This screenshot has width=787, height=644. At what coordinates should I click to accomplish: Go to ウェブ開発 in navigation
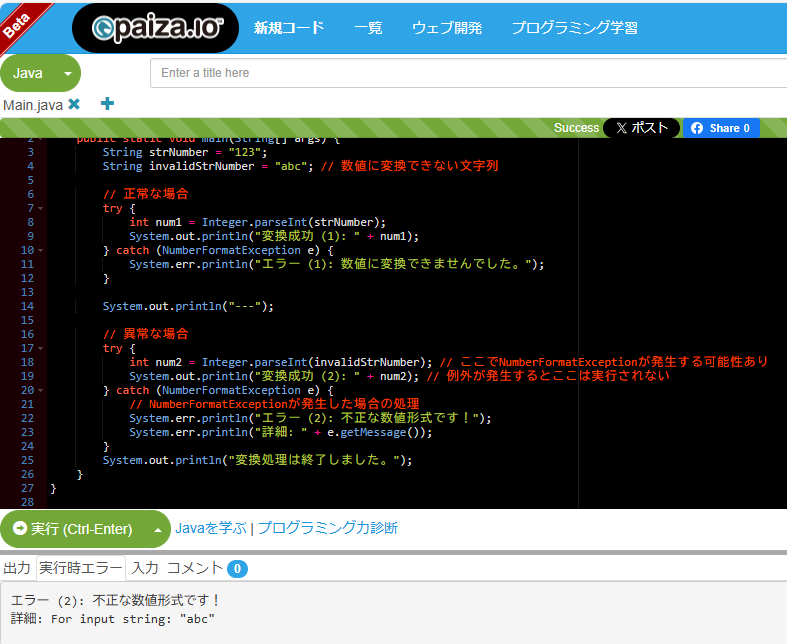[447, 28]
